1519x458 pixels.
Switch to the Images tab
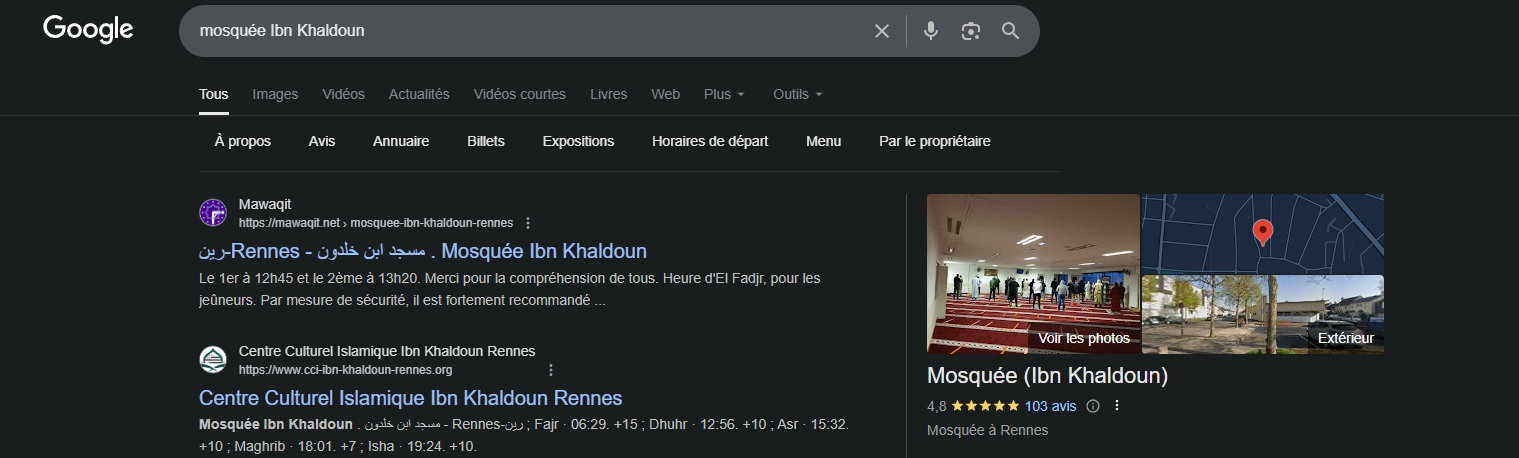click(275, 94)
